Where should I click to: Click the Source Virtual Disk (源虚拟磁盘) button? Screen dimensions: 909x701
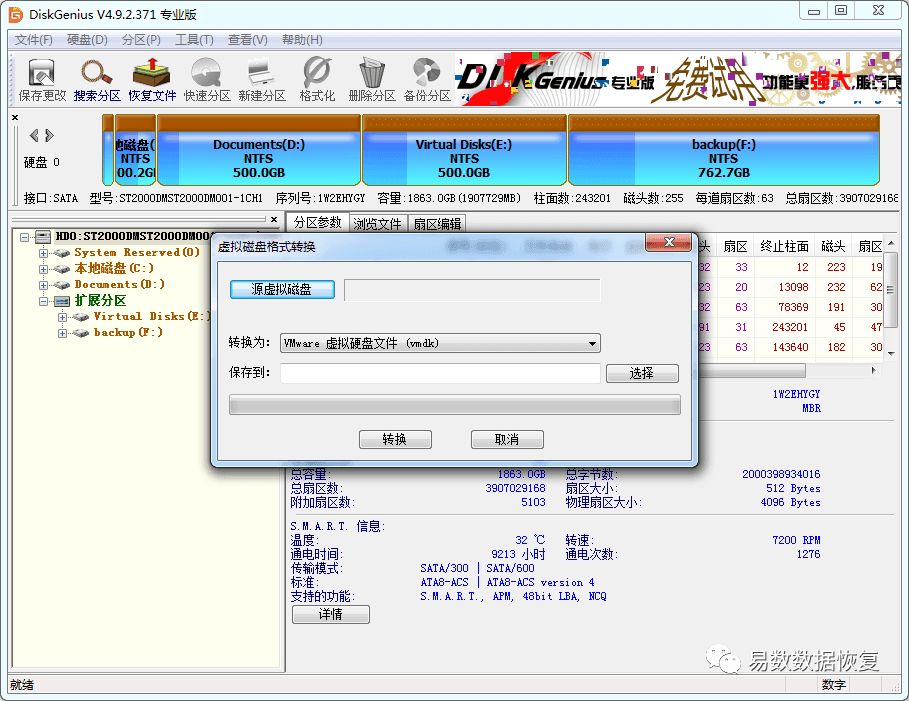click(282, 289)
